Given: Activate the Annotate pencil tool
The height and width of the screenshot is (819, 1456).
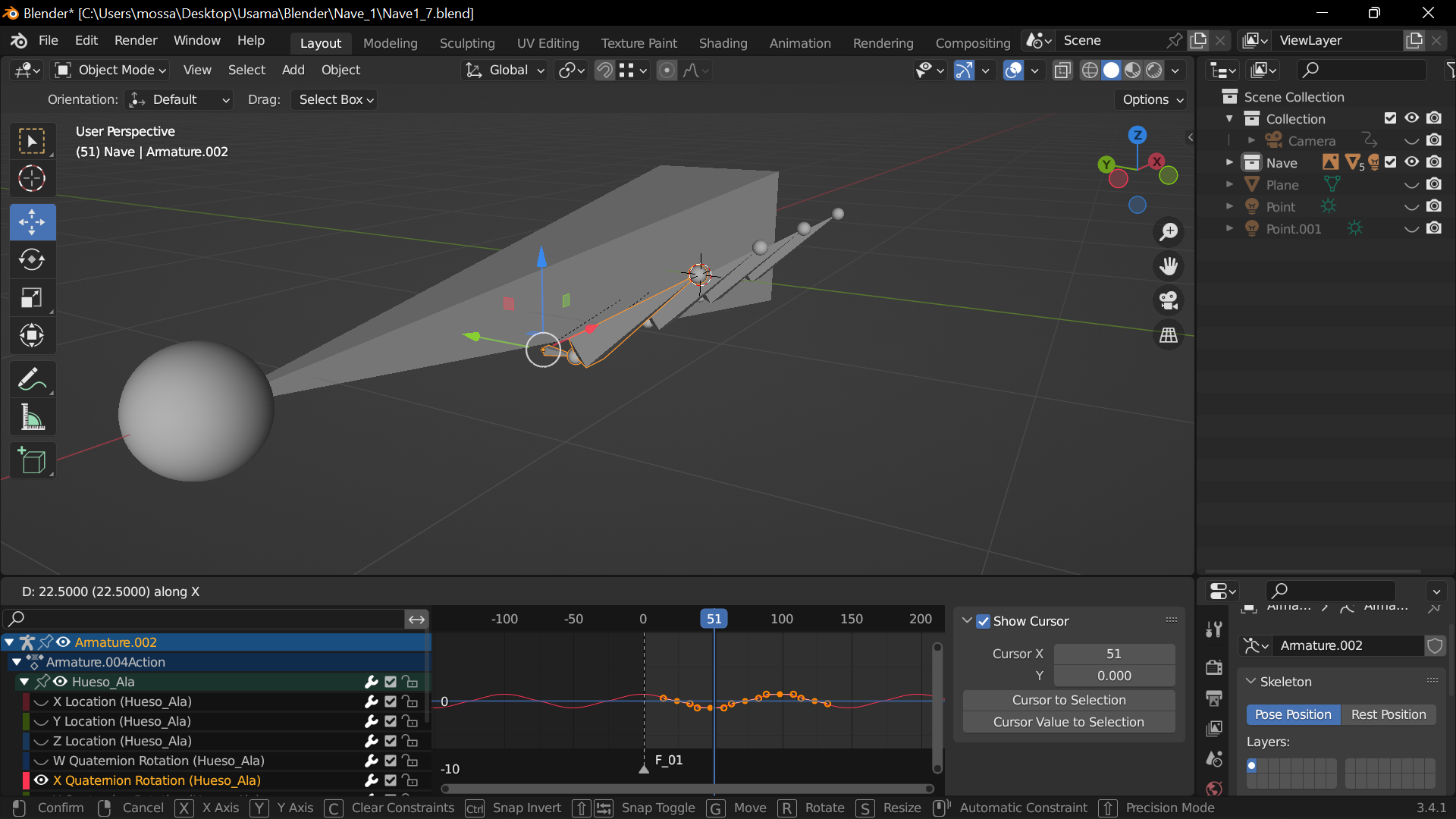Looking at the screenshot, I should [32, 379].
